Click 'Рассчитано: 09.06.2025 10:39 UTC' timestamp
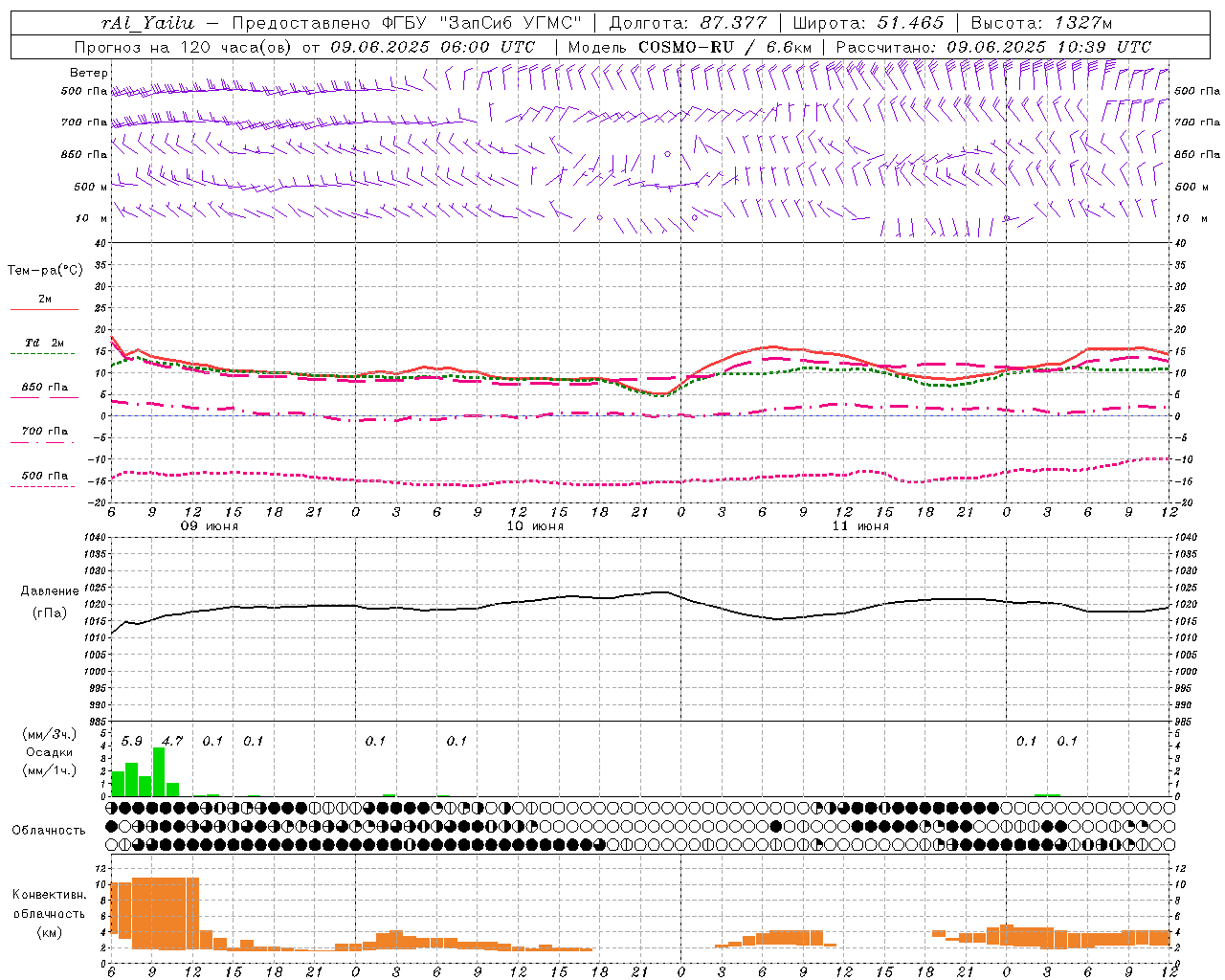This screenshot has width=1225, height=980. 993,47
